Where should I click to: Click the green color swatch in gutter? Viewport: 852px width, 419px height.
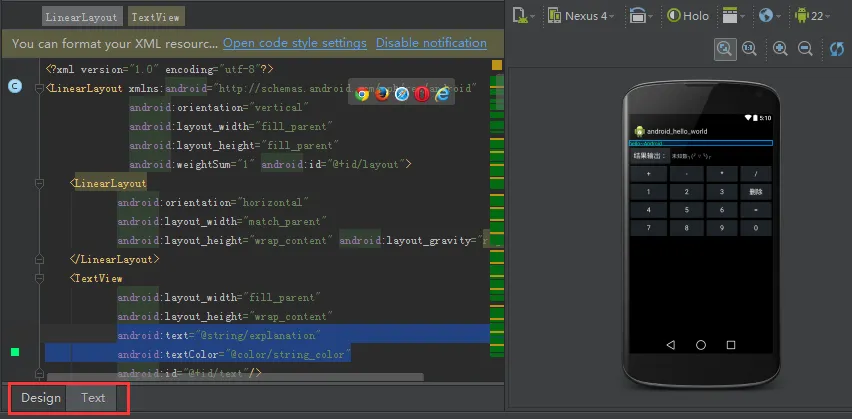pos(15,352)
